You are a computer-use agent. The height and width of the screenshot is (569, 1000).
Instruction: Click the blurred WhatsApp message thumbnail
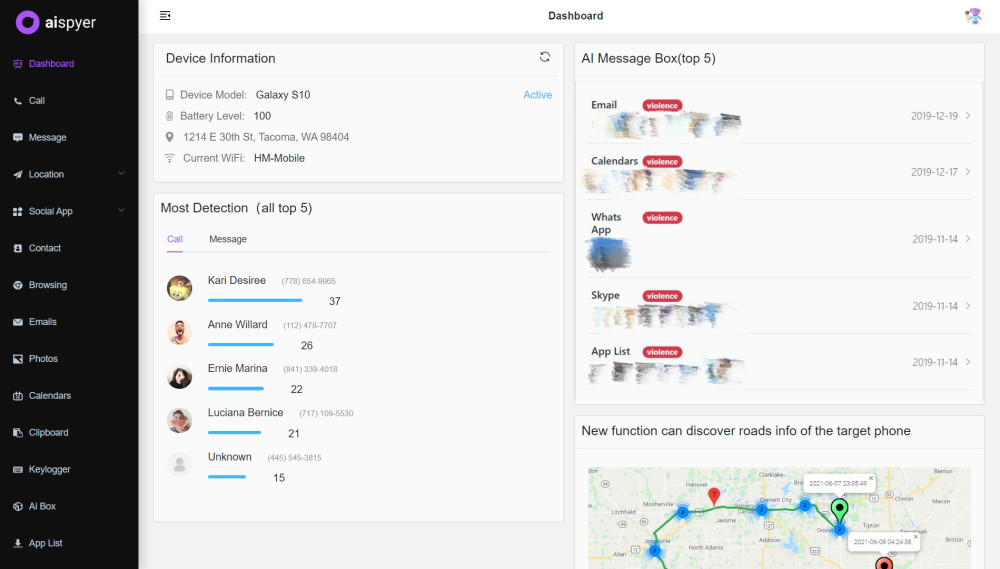pyautogui.click(x=608, y=254)
